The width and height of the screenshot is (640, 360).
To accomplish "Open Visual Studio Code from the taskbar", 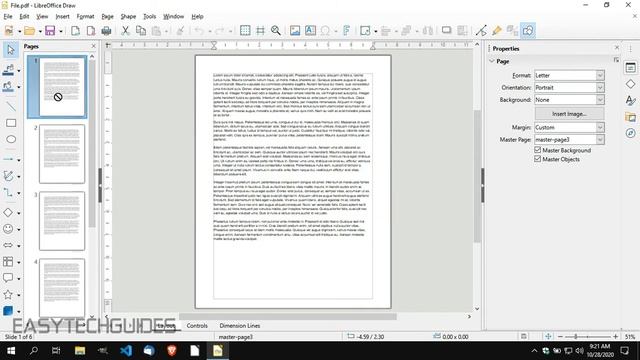I will click(126, 351).
